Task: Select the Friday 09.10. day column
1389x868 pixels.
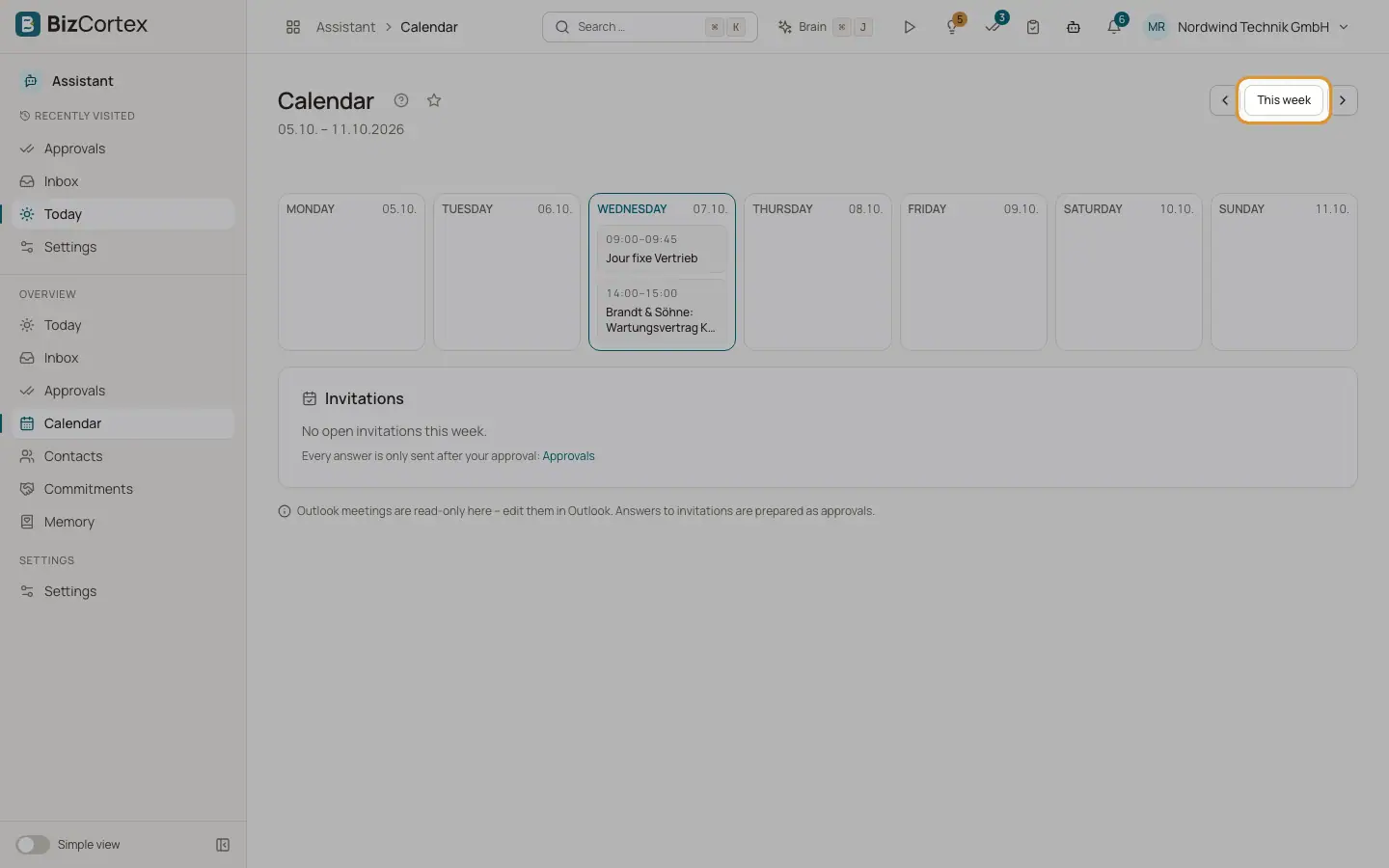Action: tap(973, 272)
